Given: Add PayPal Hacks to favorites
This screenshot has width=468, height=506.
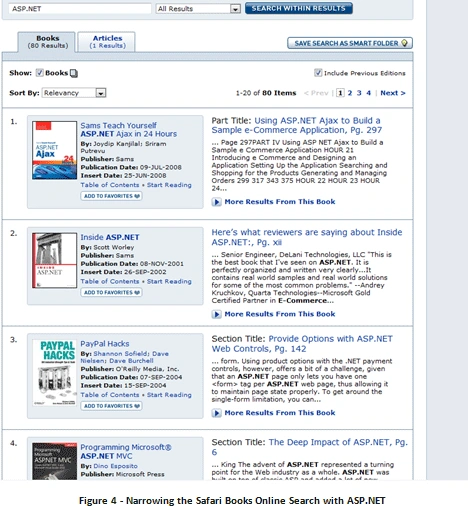Looking at the screenshot, I should 111,406.
